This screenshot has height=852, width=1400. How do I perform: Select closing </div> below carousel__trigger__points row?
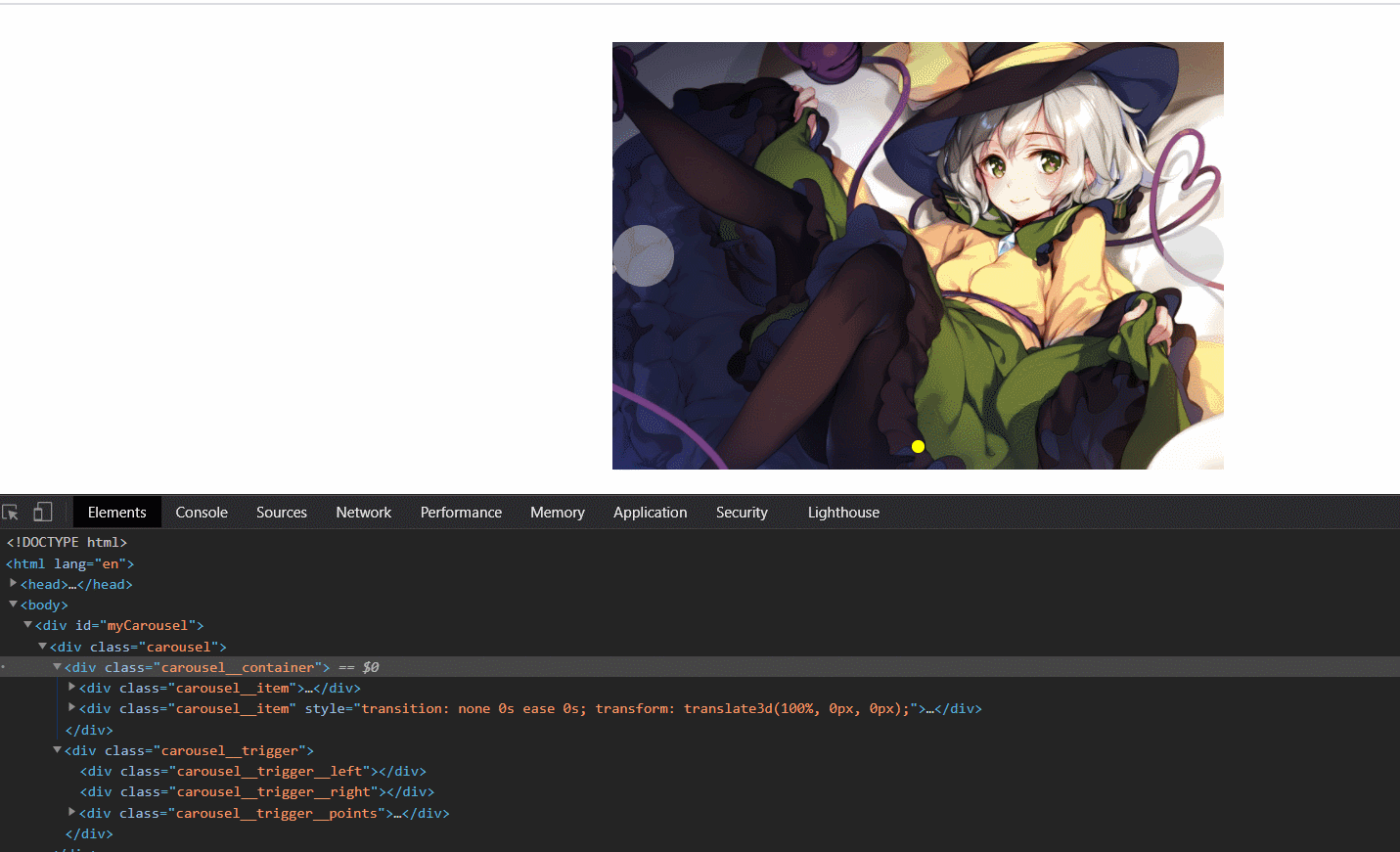[x=89, y=833]
